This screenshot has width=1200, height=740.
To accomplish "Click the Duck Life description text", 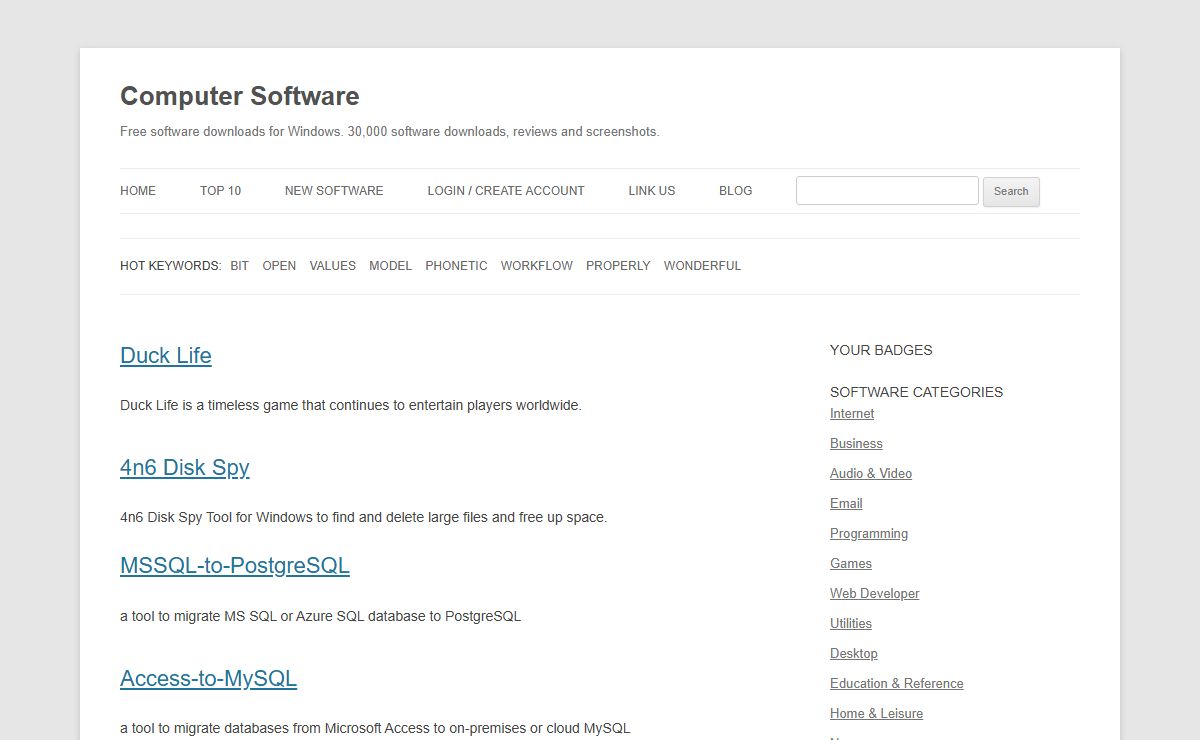I will coord(351,406).
